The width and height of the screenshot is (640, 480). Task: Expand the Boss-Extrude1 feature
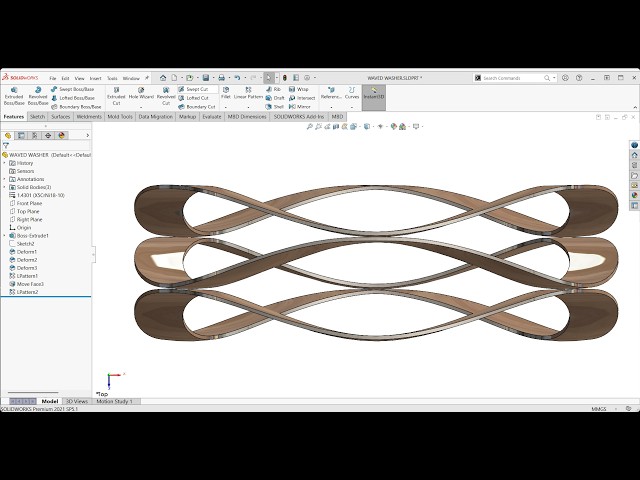coord(4,236)
